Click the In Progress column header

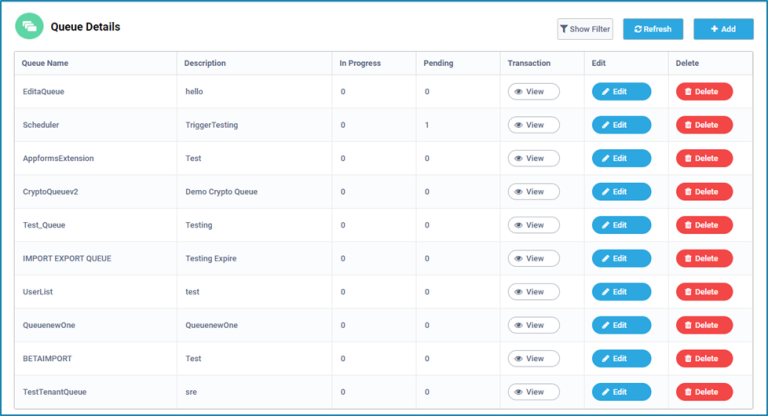[358, 63]
